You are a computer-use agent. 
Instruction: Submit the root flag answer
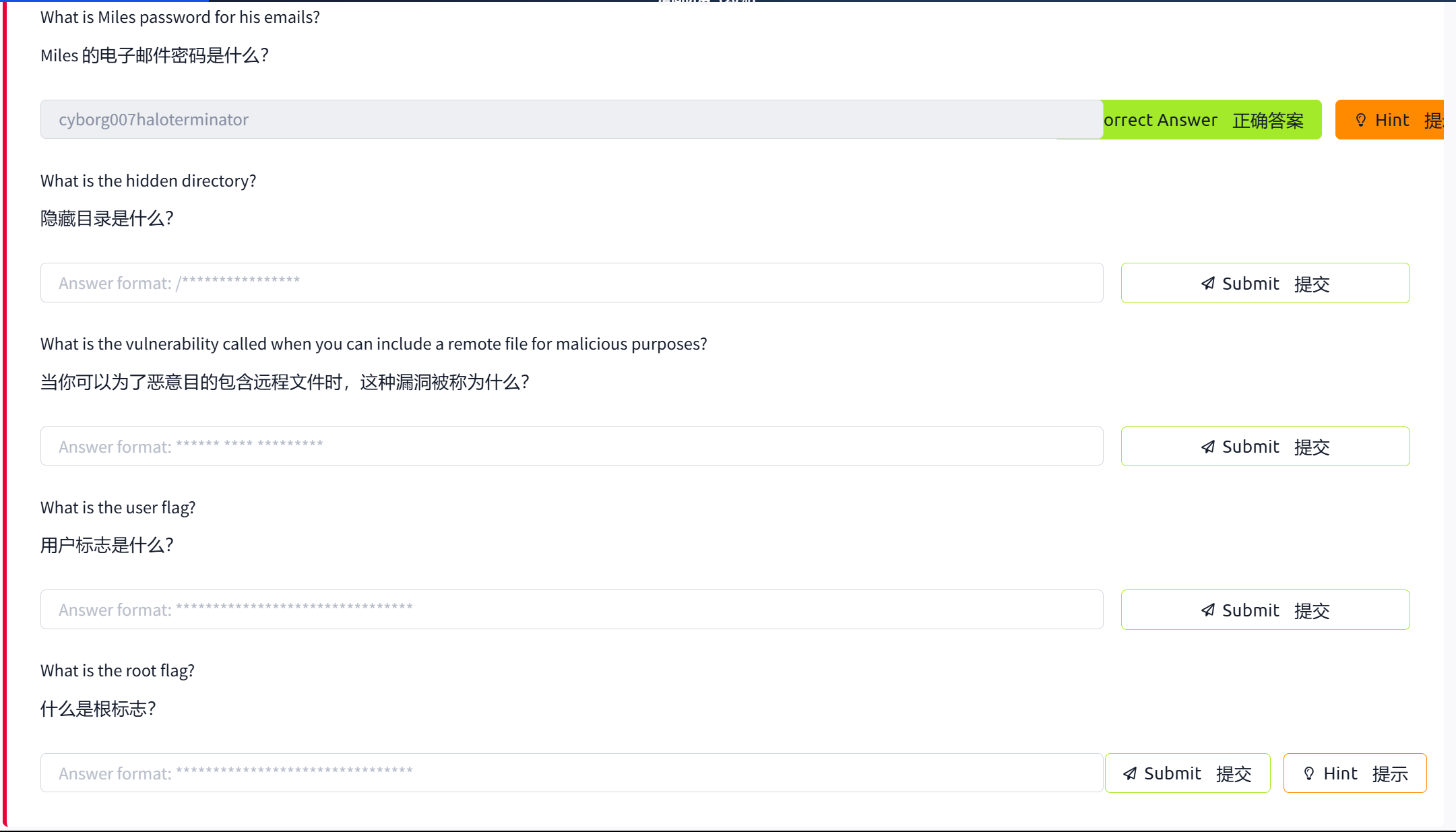pyautogui.click(x=1187, y=773)
